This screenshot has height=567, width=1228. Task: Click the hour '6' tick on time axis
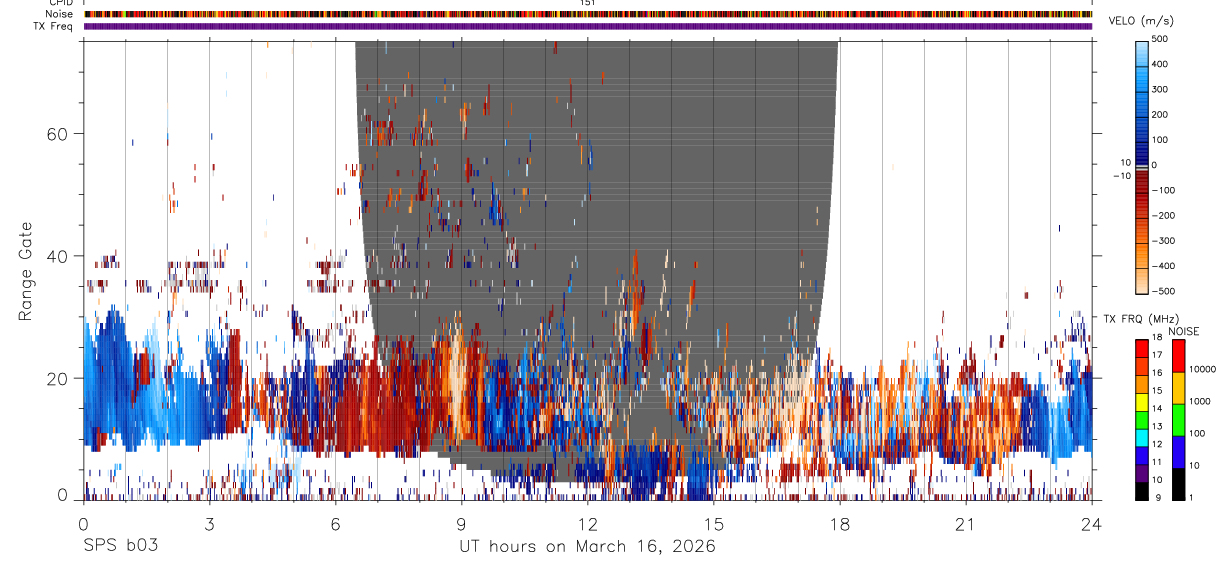335,523
